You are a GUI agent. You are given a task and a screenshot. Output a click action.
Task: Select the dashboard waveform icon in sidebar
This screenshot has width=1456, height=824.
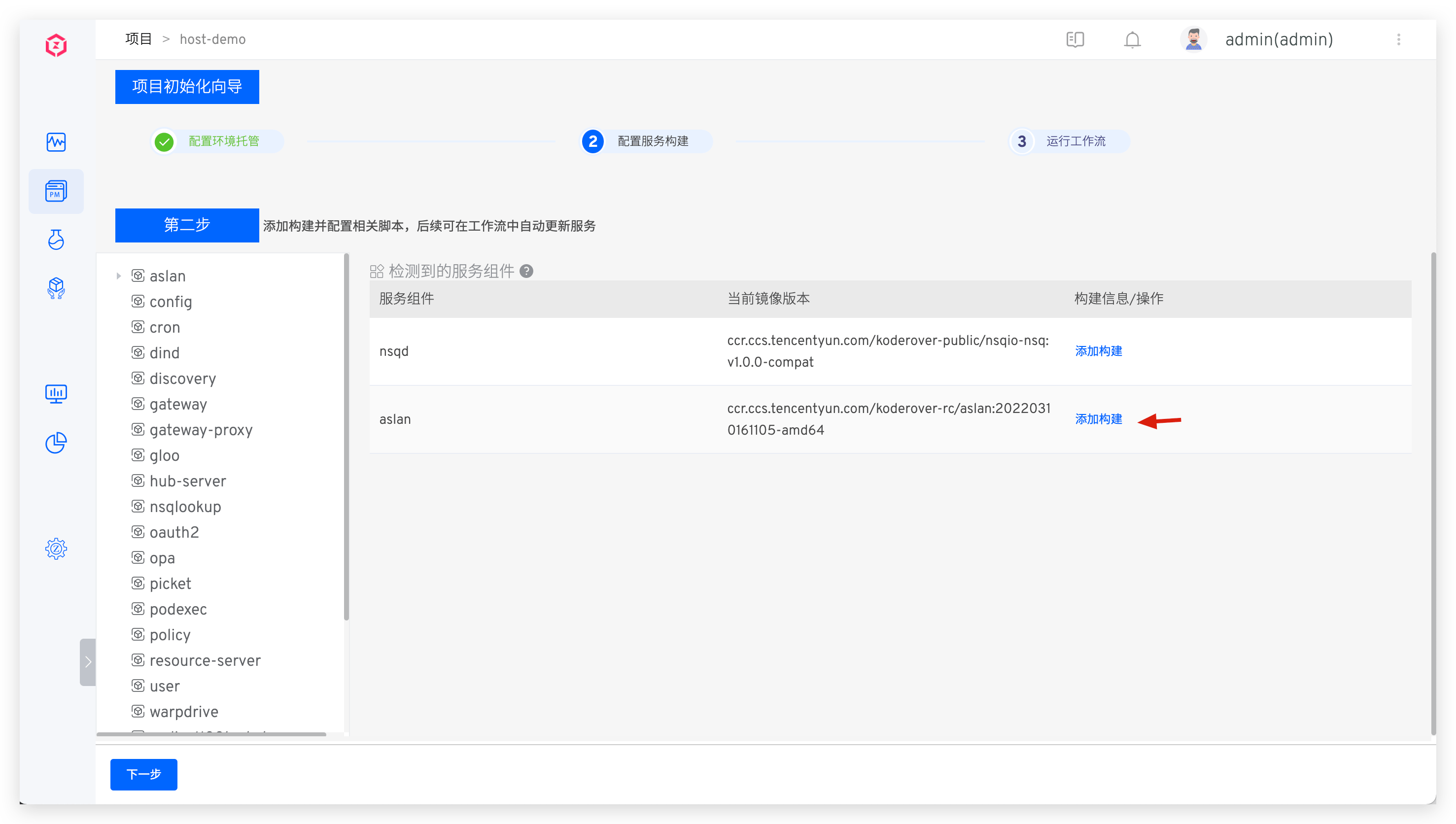click(56, 142)
